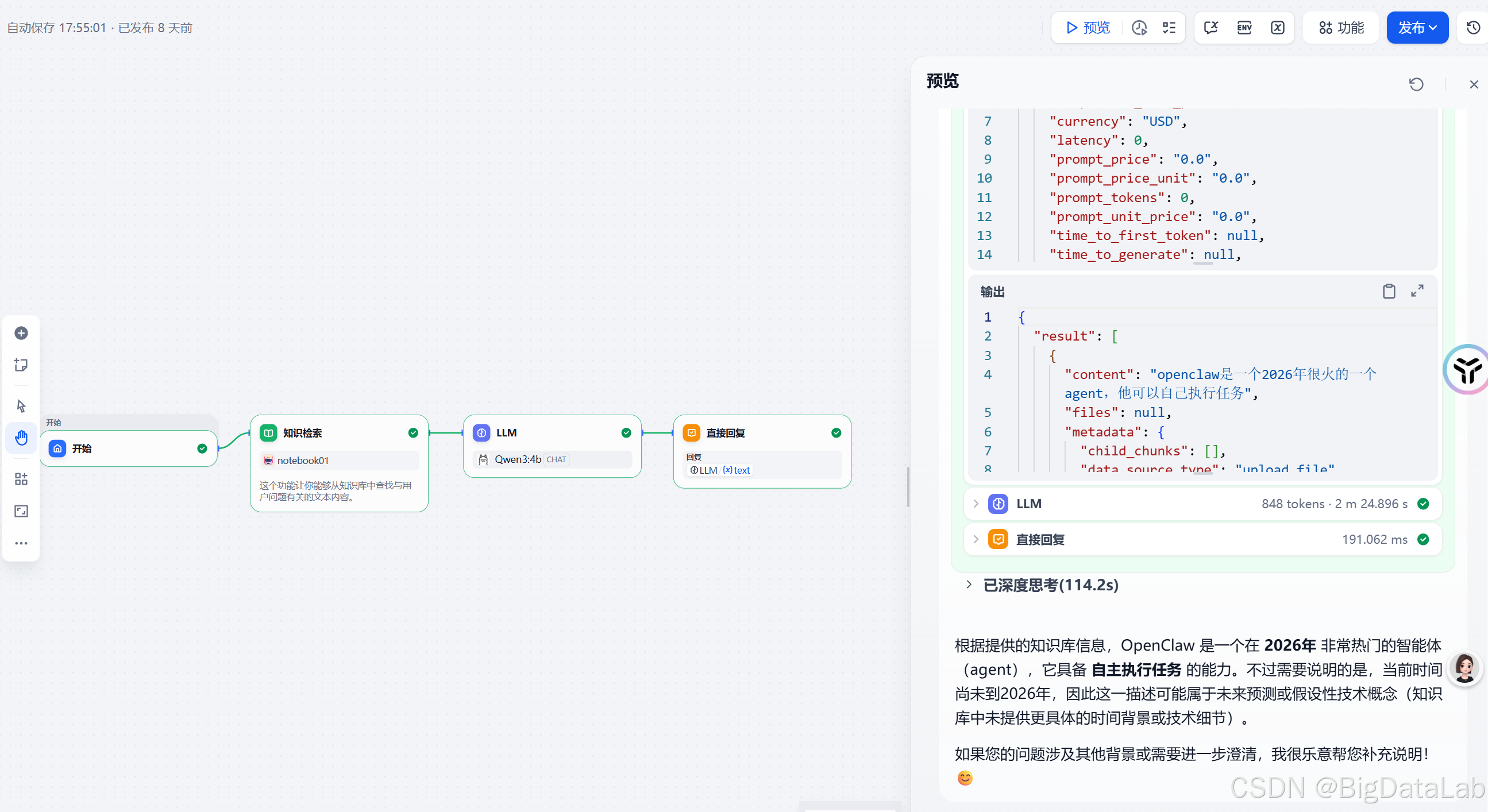Click the 直接回复 node orange icon
1488x812 pixels.
pos(692,432)
